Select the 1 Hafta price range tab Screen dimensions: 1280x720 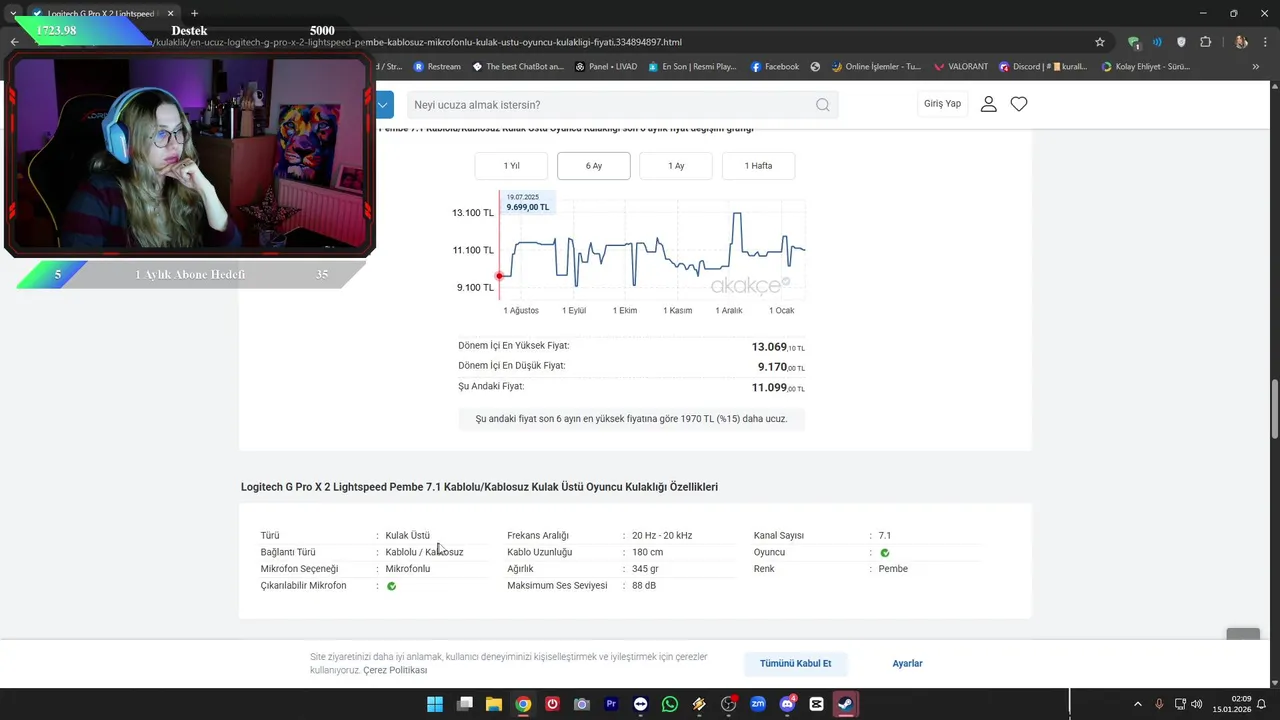pyautogui.click(x=758, y=166)
